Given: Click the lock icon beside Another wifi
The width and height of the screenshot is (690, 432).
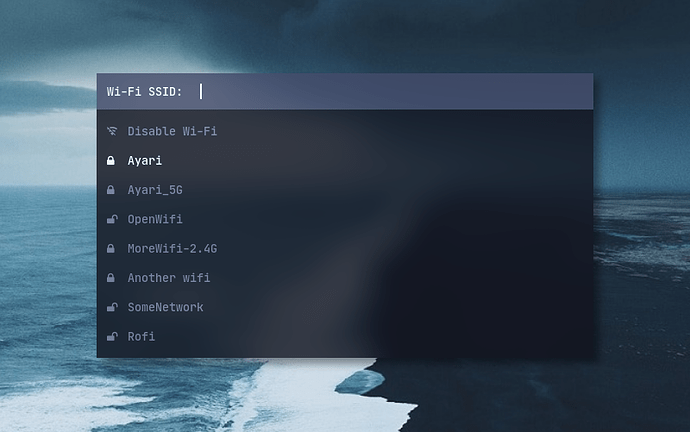Looking at the screenshot, I should (111, 278).
